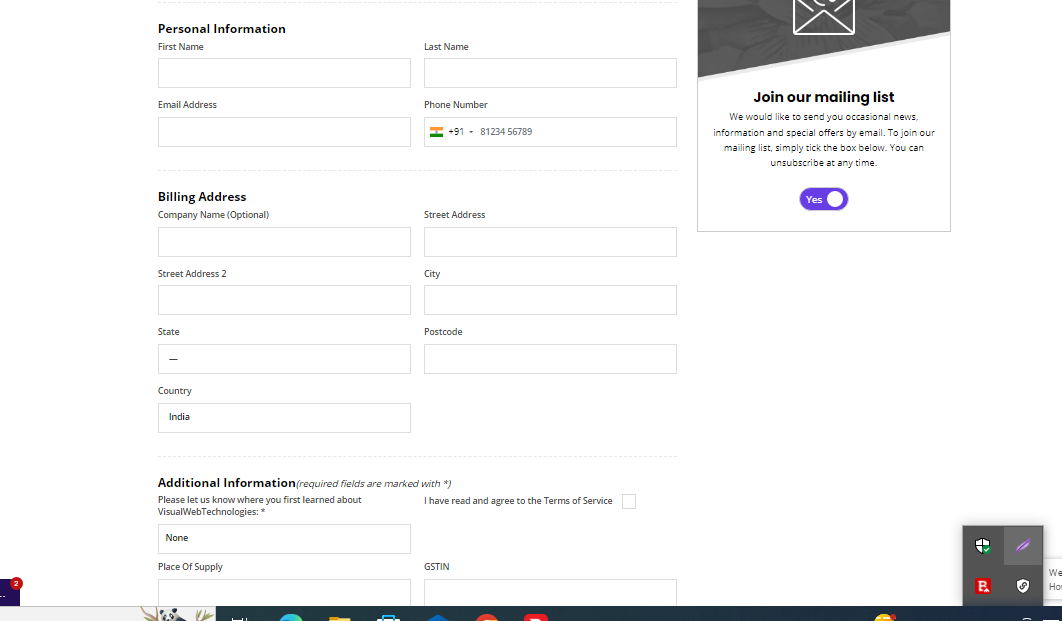1062x621 pixels.
Task: Expand the None dropdown under Additional Information
Action: coord(284,538)
